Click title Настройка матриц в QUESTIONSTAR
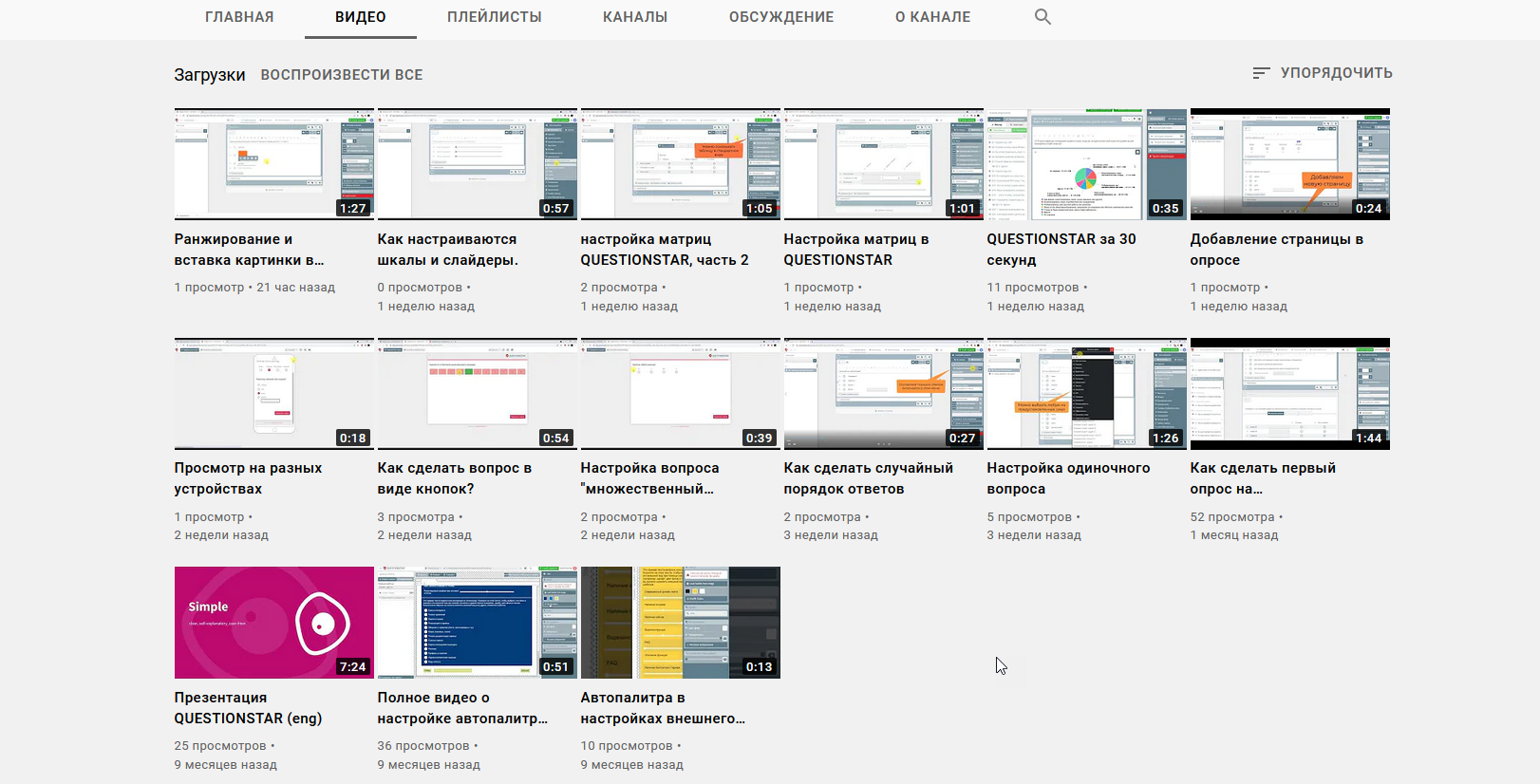1540x784 pixels. point(856,250)
